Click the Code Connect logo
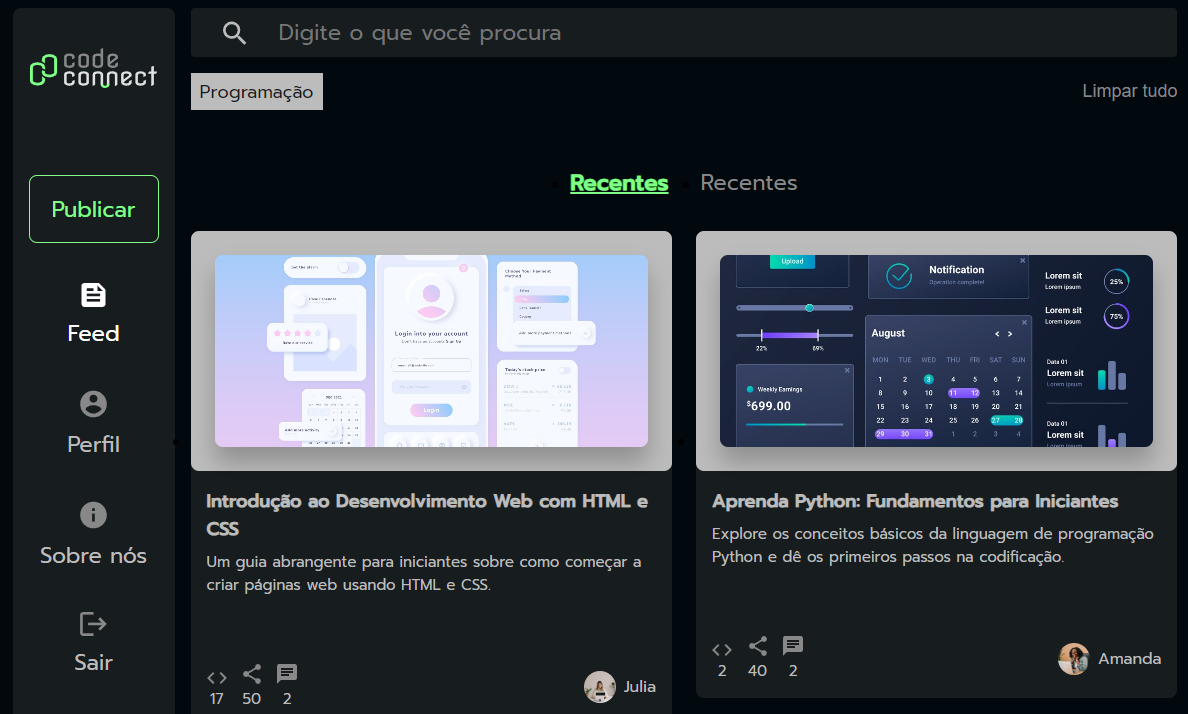The width and height of the screenshot is (1188, 714). pos(93,69)
